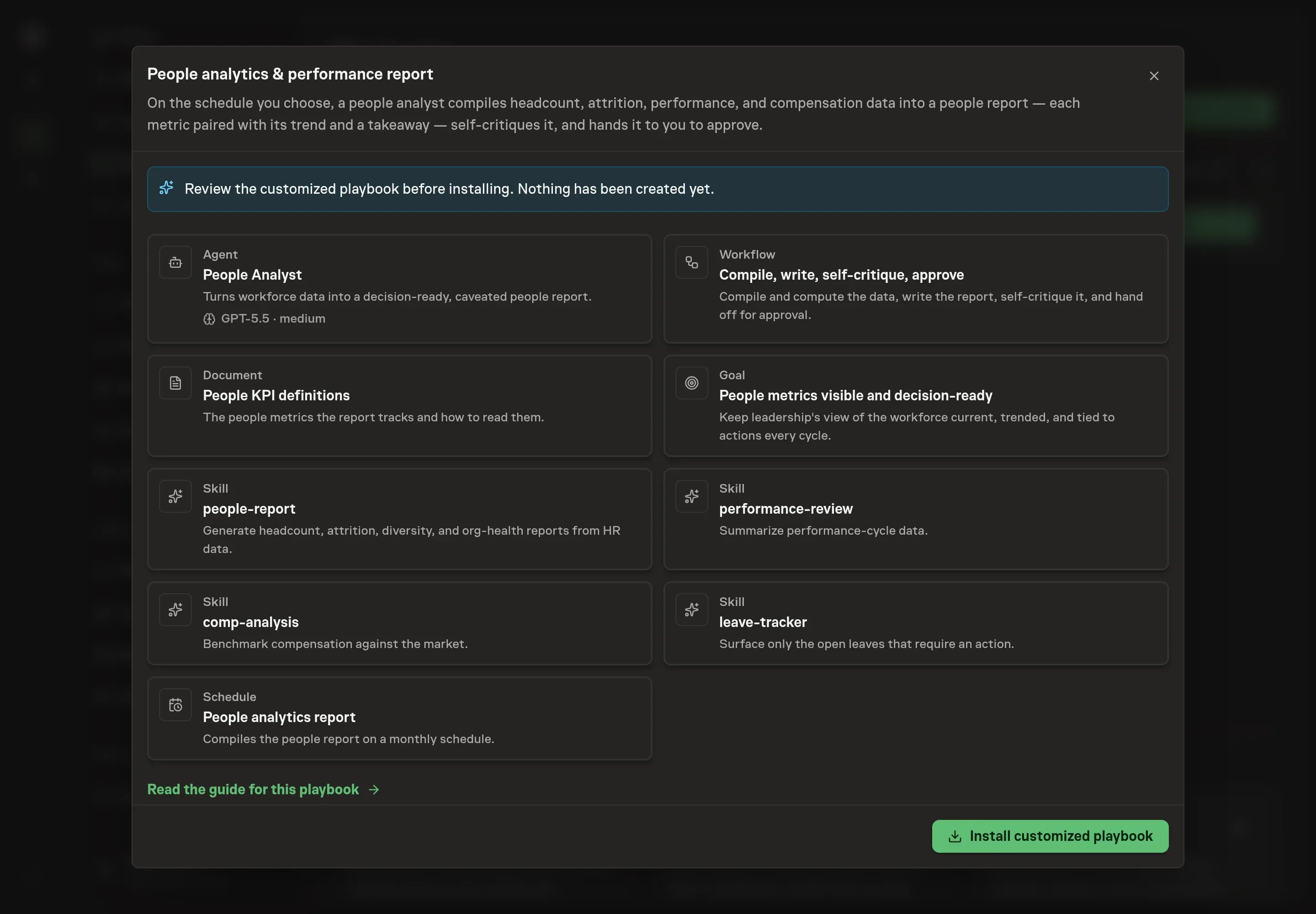This screenshot has width=1316, height=914.
Task: Click the robot icon on the People Analyst agent card
Action: (175, 262)
